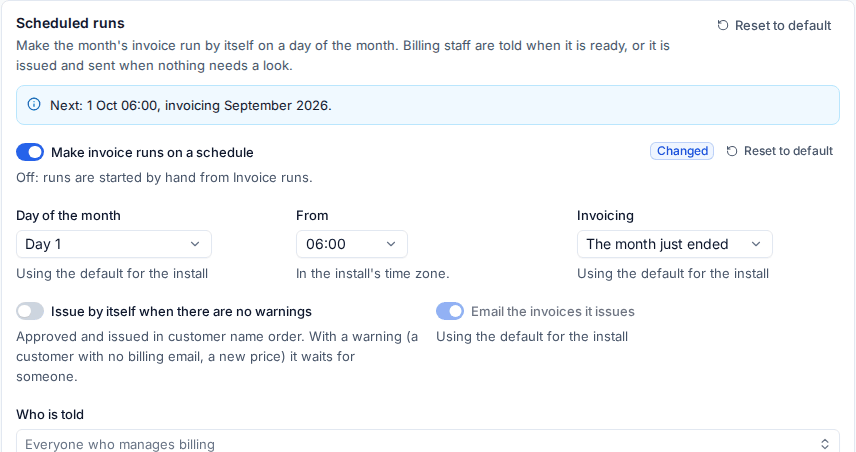The image size is (856, 452).
Task: Click the Approved and issued in customer name order text
Action: [x=217, y=356]
